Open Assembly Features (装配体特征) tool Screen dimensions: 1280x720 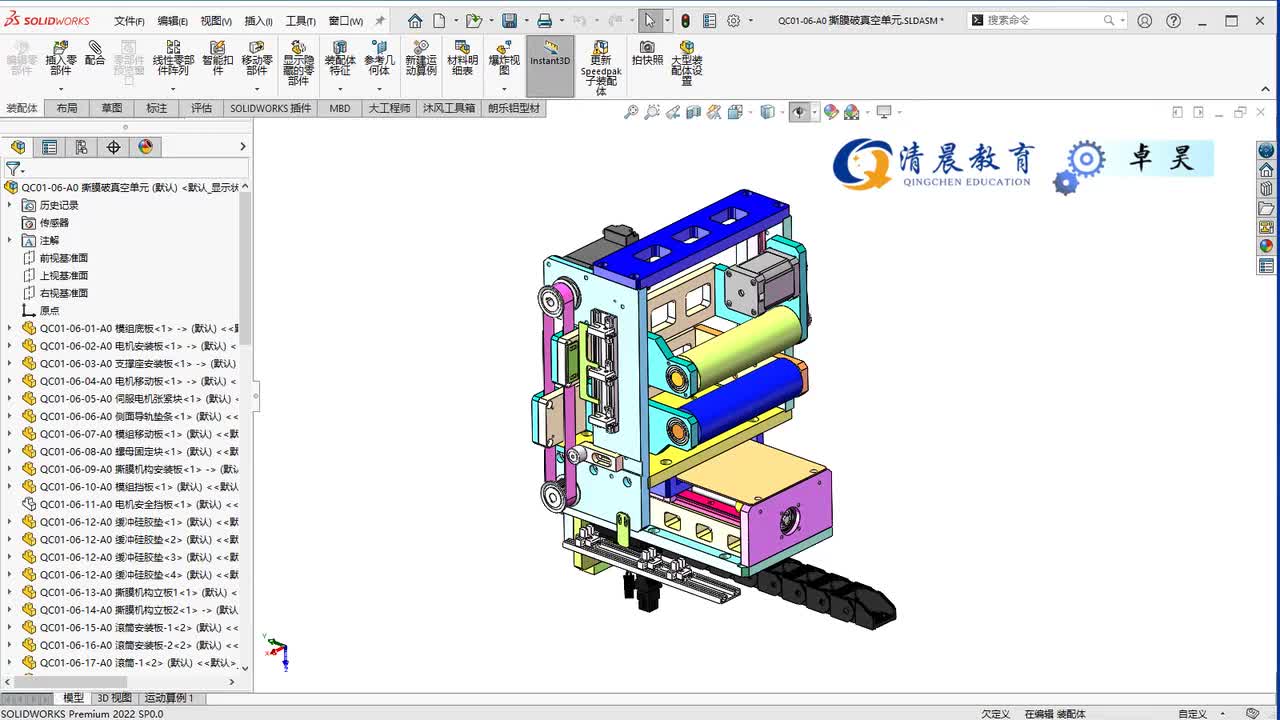tap(340, 58)
